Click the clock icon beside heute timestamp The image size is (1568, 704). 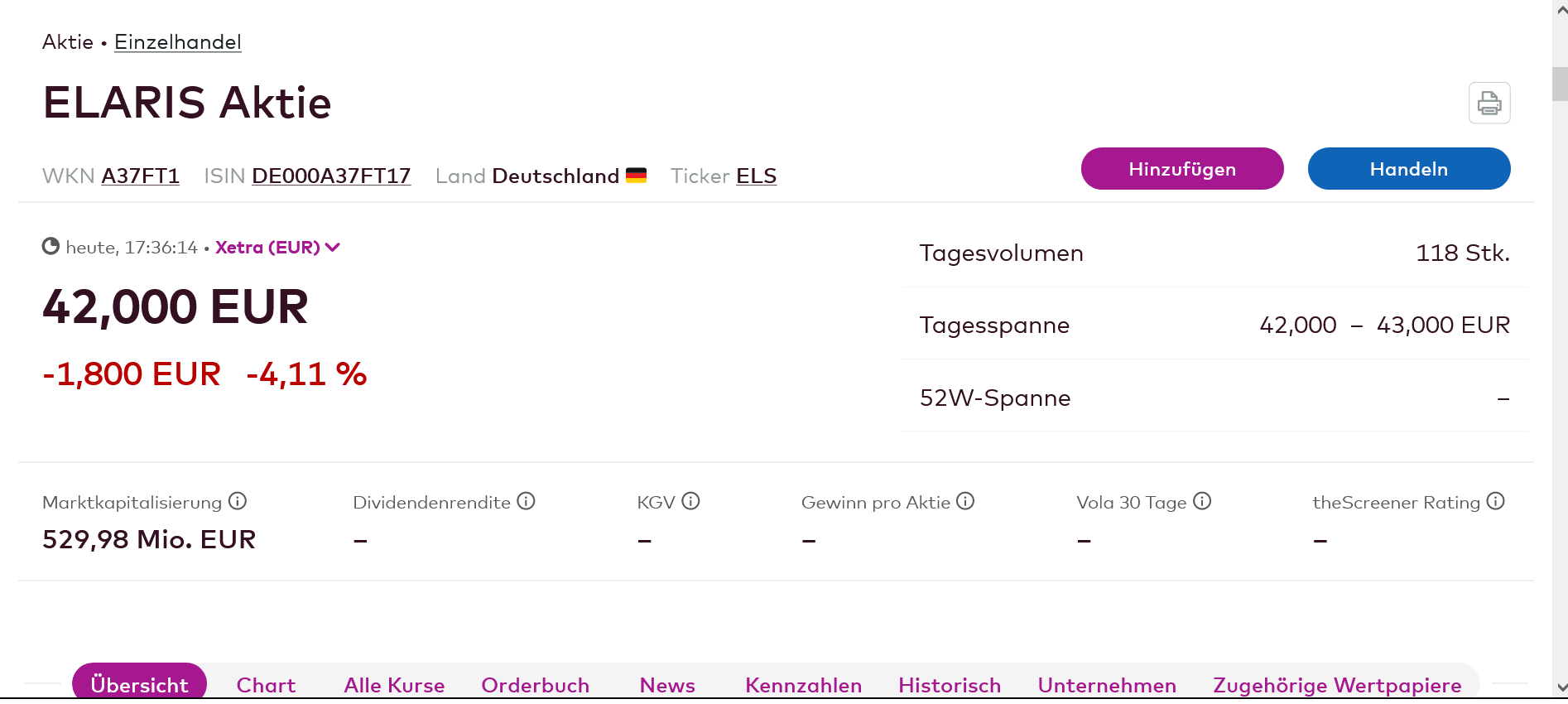(51, 247)
